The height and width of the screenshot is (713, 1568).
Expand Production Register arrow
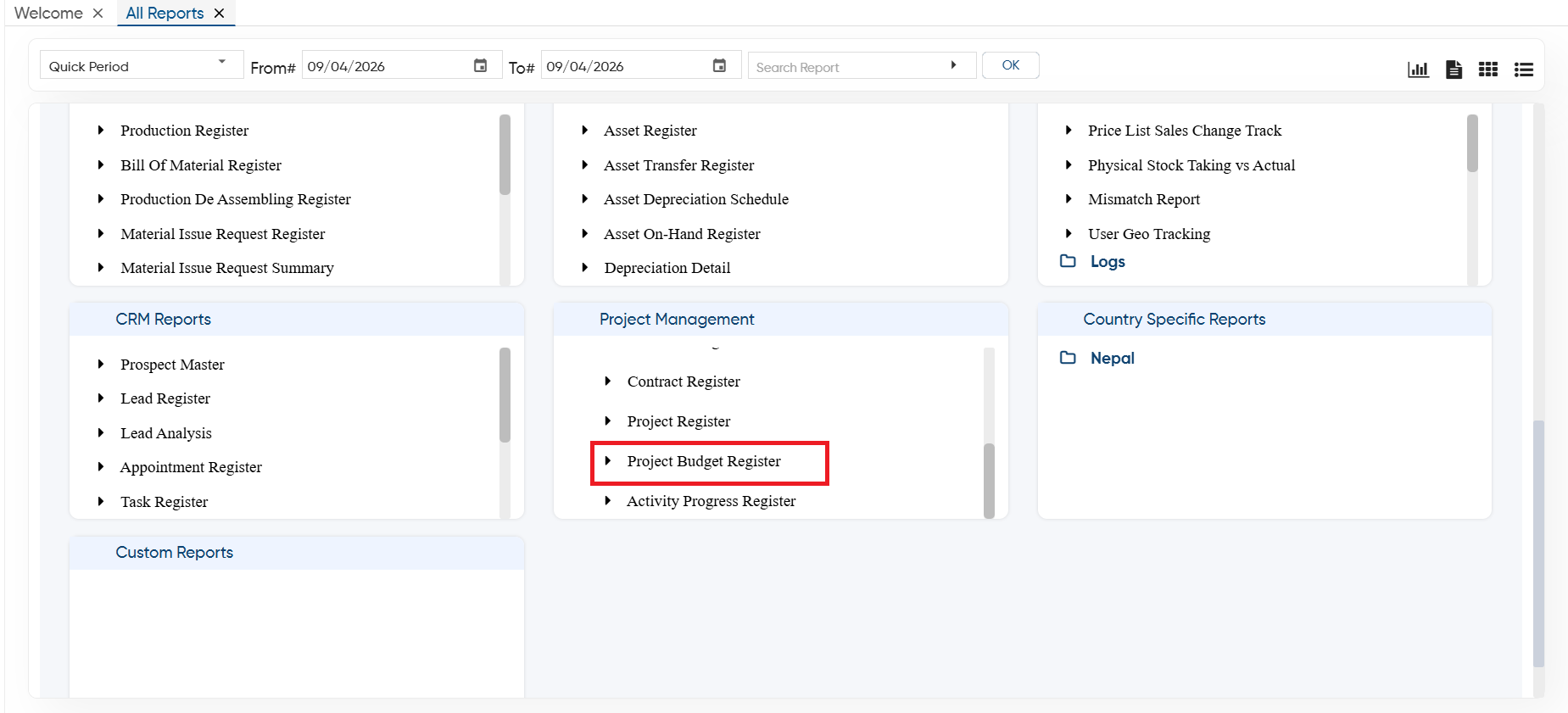[100, 130]
